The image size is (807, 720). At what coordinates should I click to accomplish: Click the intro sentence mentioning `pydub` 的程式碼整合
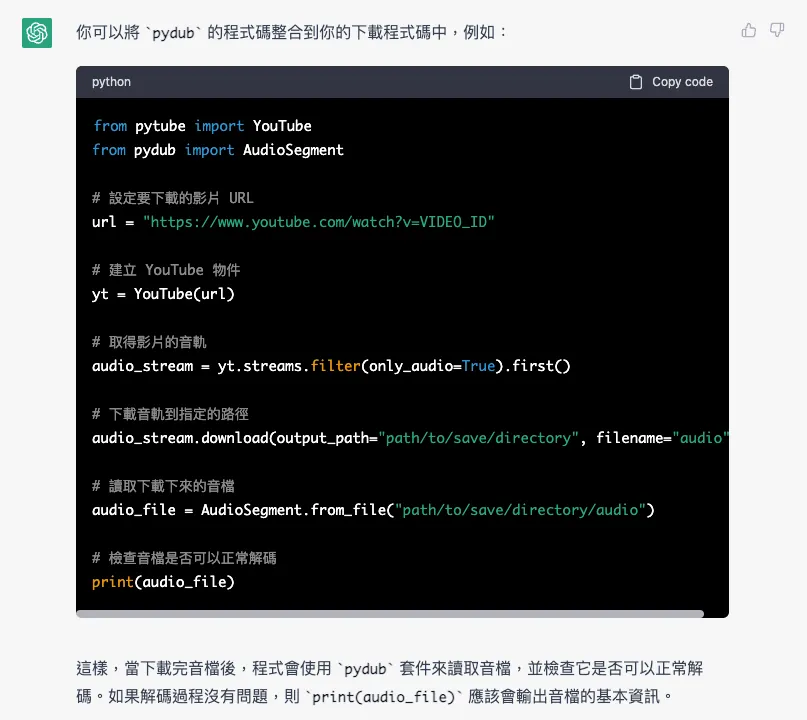click(x=292, y=32)
